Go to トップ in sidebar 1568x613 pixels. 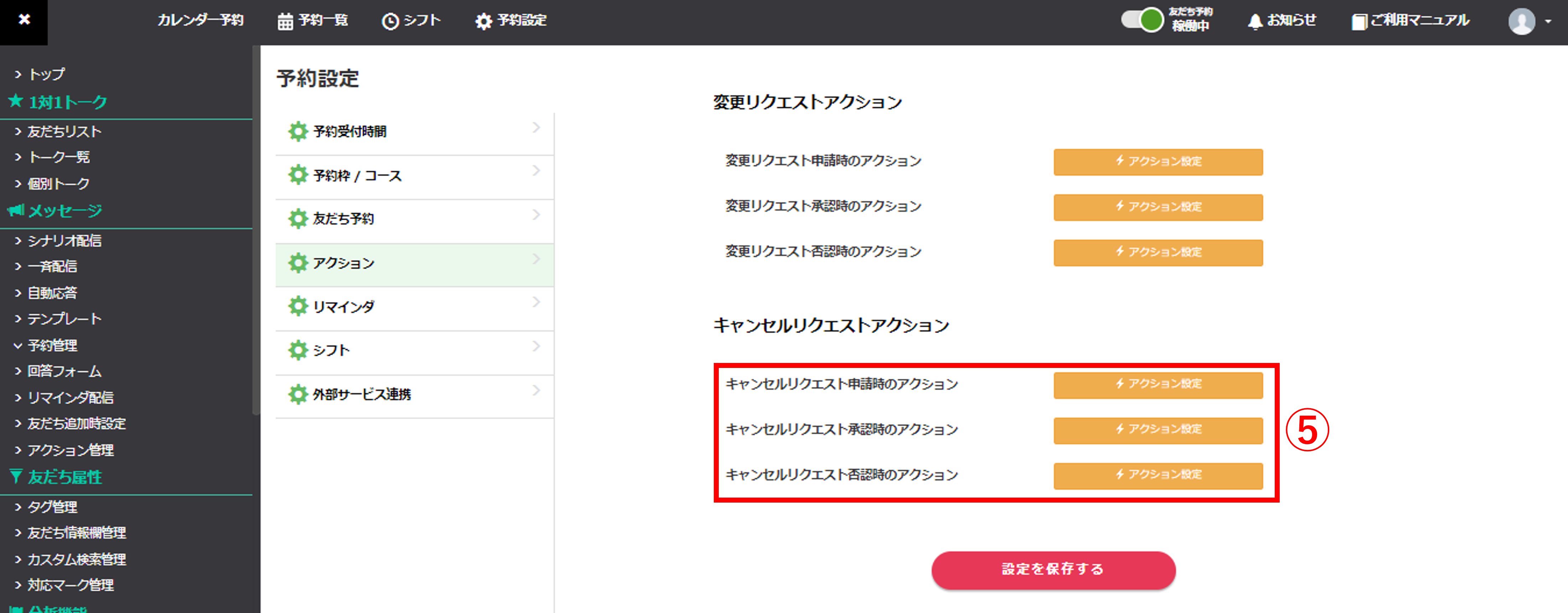click(47, 74)
